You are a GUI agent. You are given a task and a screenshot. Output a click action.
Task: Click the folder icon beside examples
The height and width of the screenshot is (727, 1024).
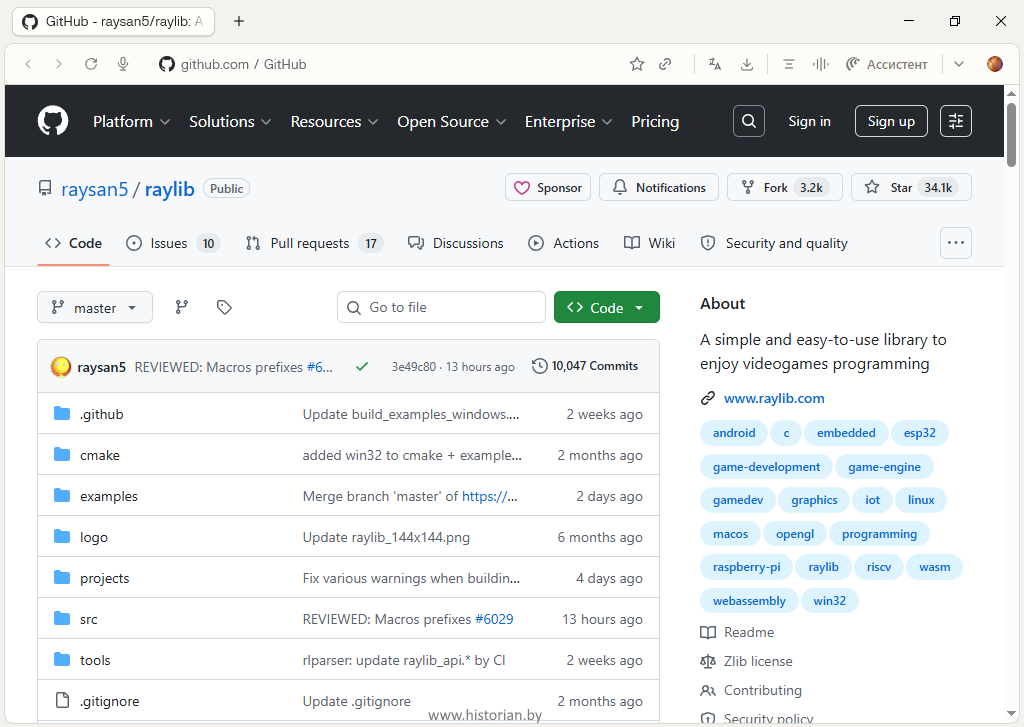pos(62,496)
